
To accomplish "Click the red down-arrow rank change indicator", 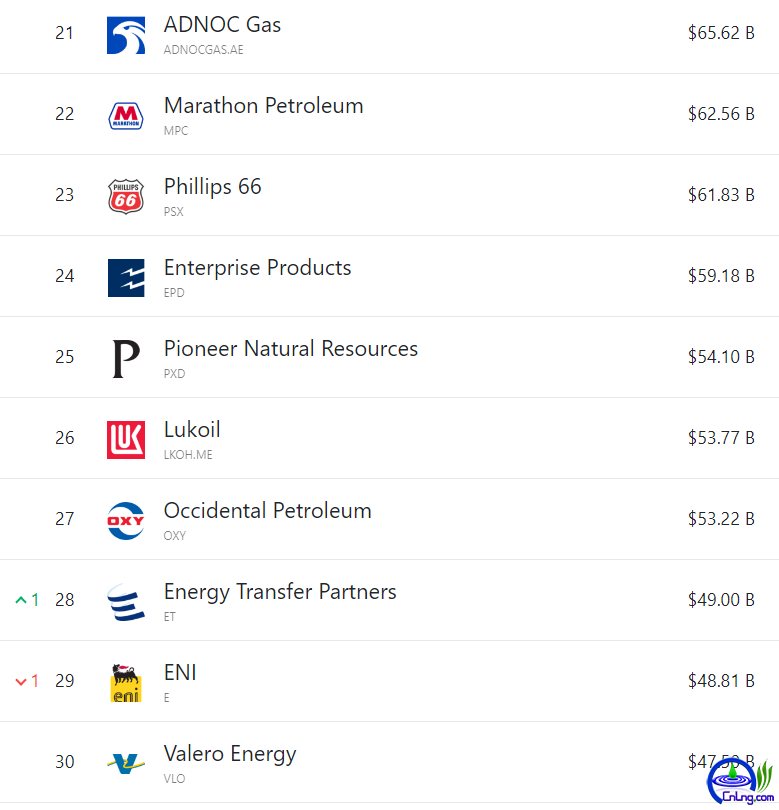I will [x=21, y=681].
